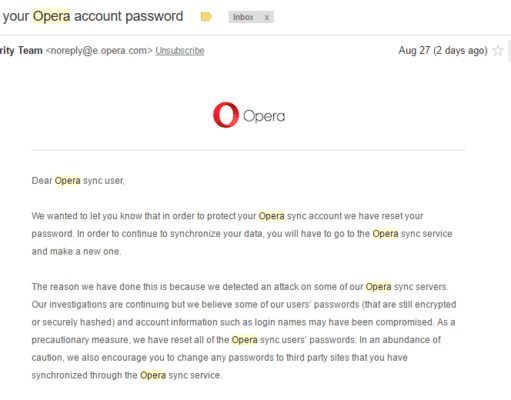Select the noreply@e.opera.com sender address

point(99,51)
